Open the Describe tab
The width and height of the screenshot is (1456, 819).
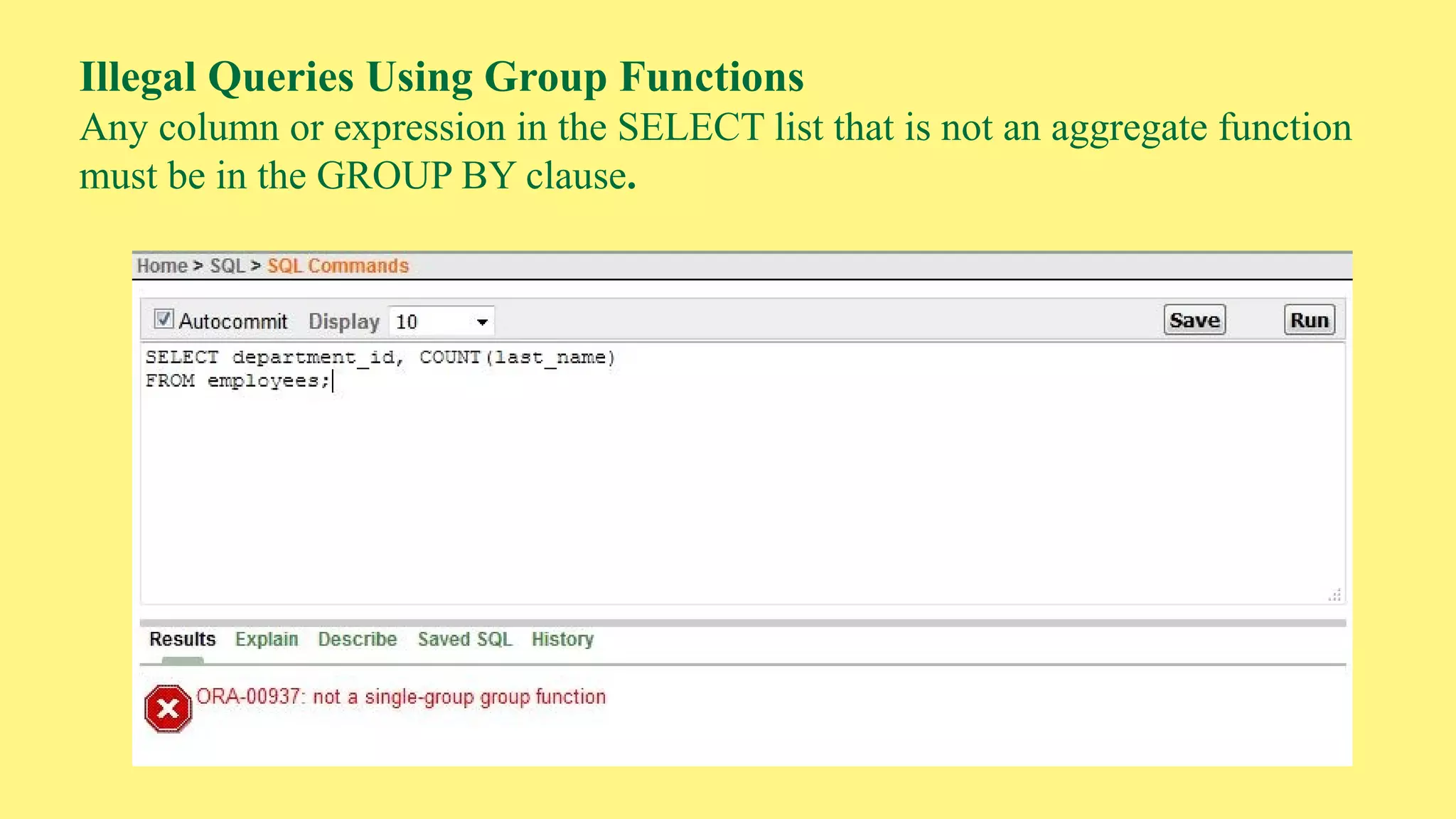tap(358, 639)
